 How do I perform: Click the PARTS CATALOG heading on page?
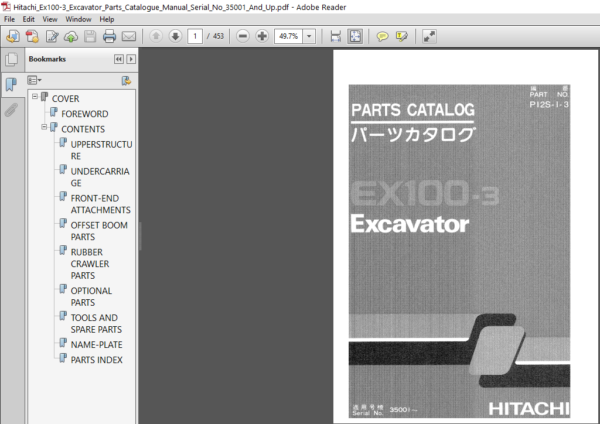tap(413, 110)
